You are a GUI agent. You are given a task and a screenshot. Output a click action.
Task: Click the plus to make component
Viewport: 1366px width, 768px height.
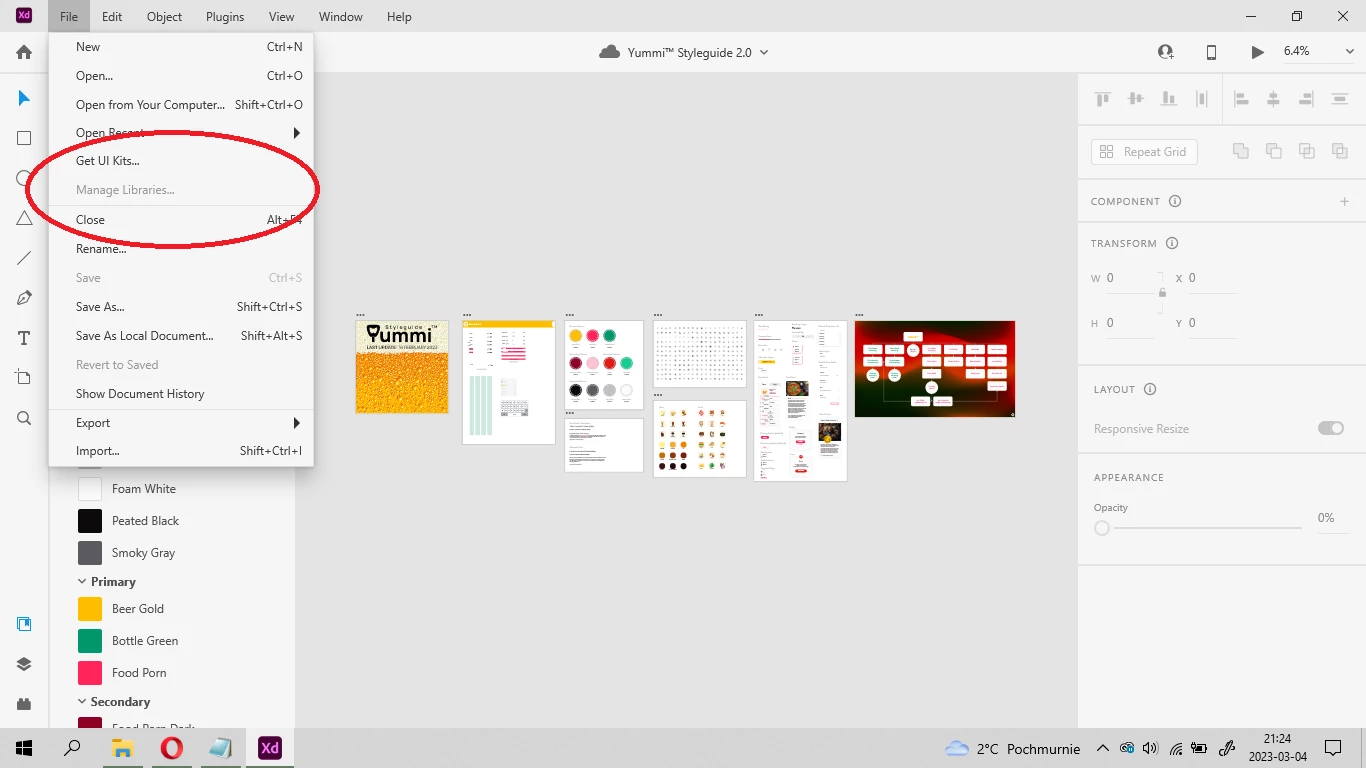(1345, 201)
